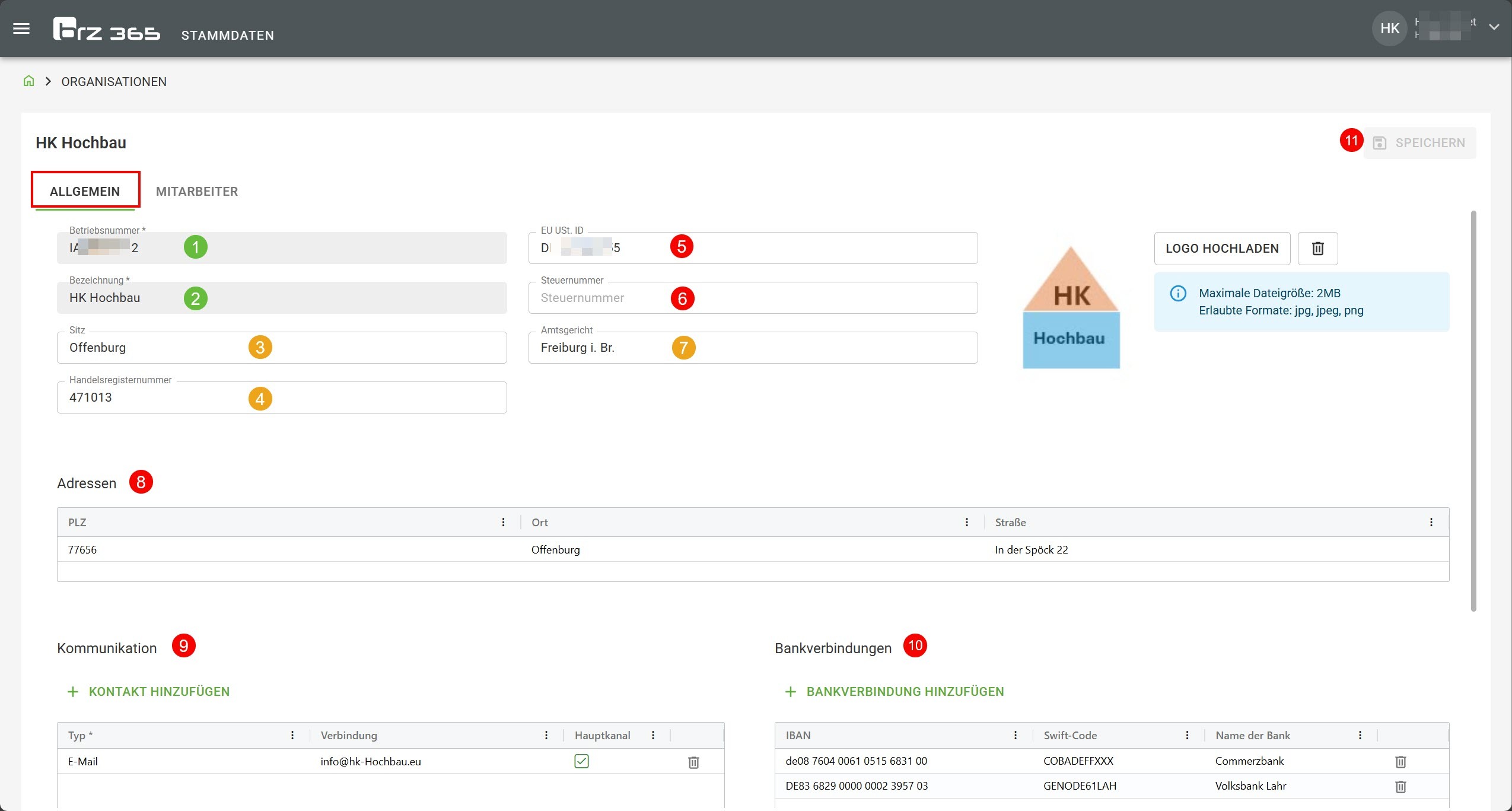1512x811 pixels.
Task: Expand the user account dropdown chevron
Action: click(x=1494, y=27)
